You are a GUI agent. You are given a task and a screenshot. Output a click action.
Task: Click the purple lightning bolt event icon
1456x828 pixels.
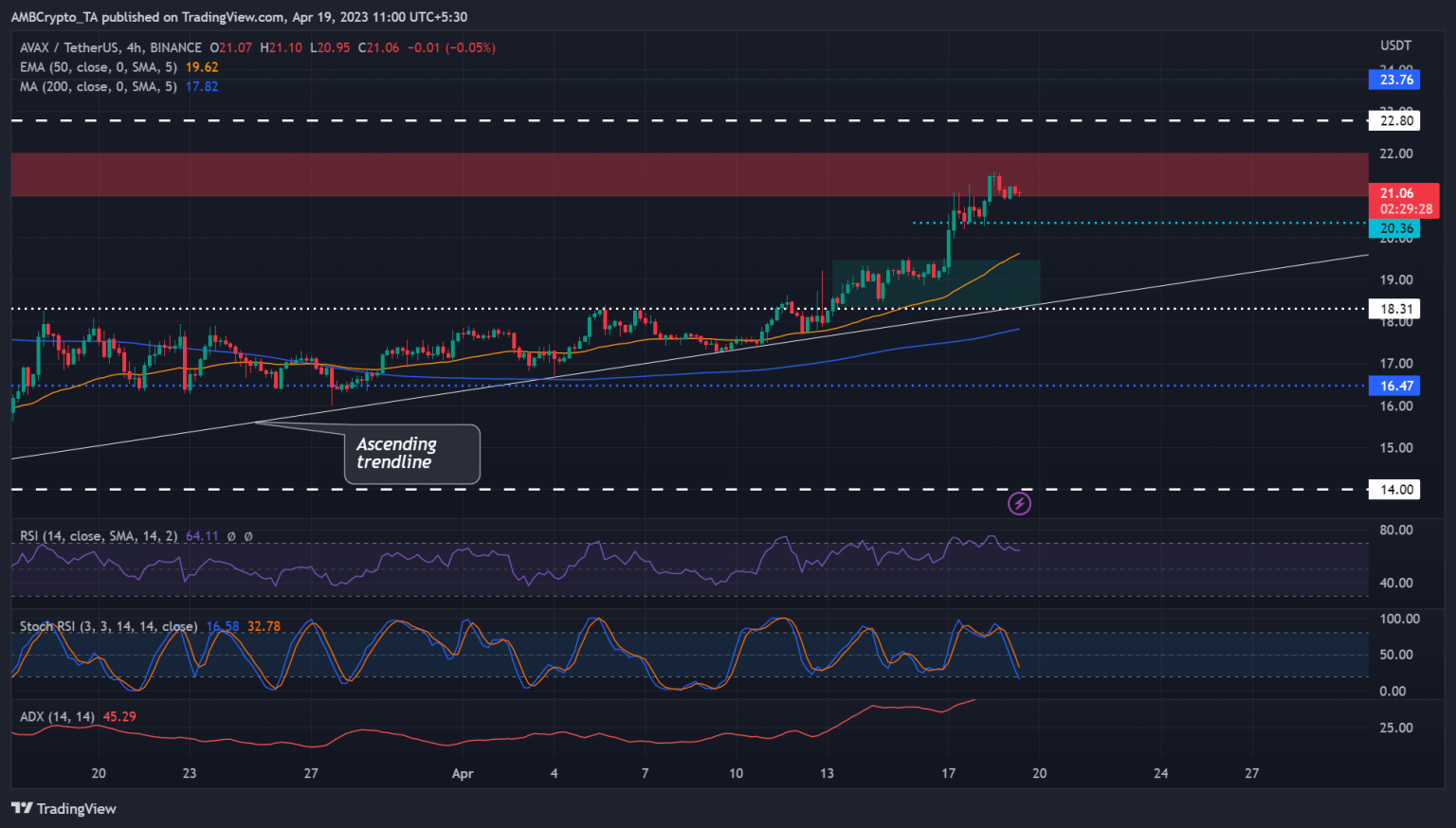pos(1019,503)
